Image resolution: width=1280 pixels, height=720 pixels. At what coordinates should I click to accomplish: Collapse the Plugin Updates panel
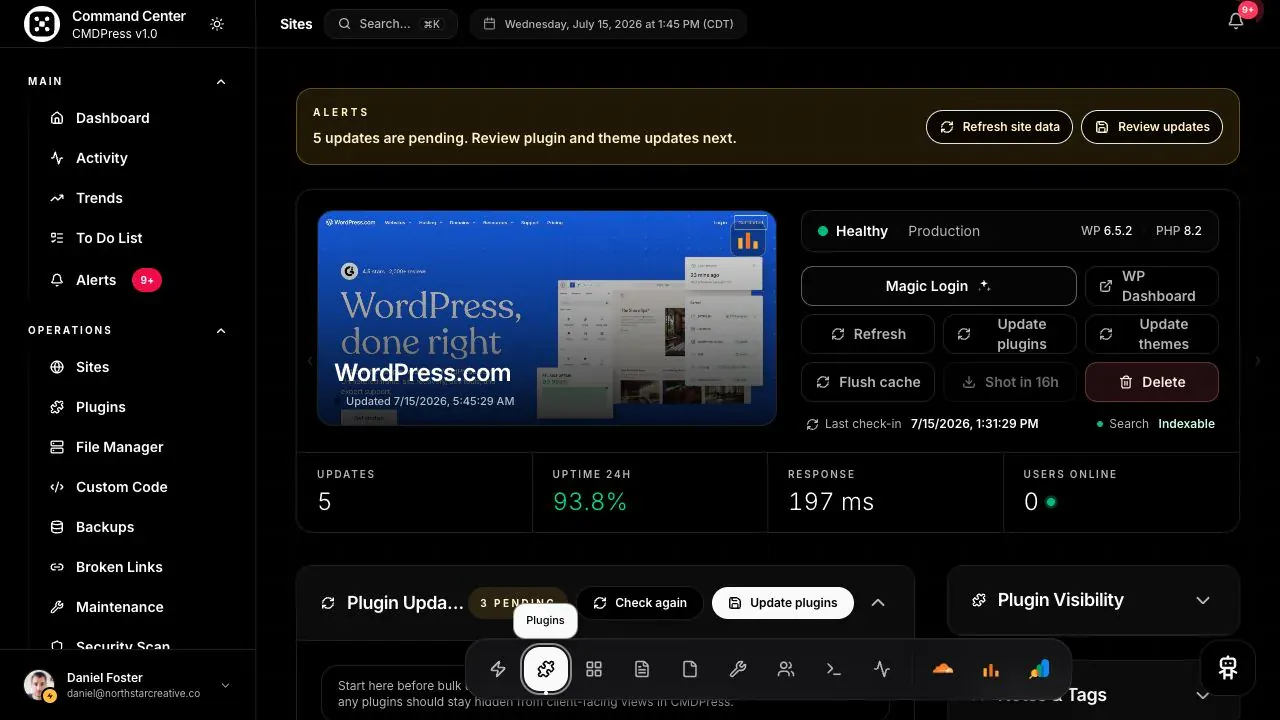[x=878, y=603]
